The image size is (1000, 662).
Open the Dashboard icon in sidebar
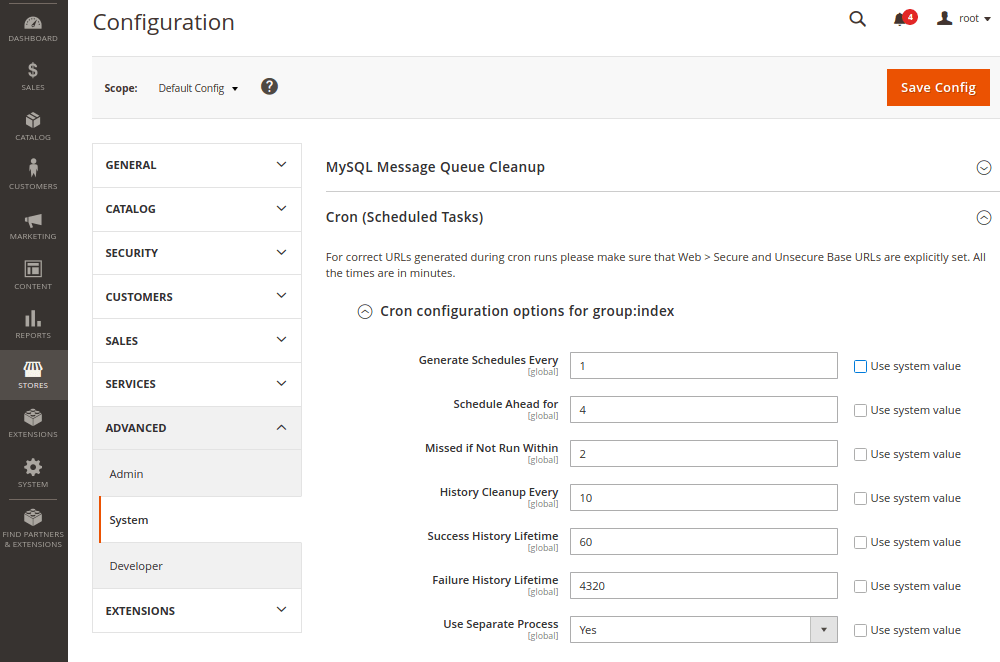pyautogui.click(x=33, y=28)
